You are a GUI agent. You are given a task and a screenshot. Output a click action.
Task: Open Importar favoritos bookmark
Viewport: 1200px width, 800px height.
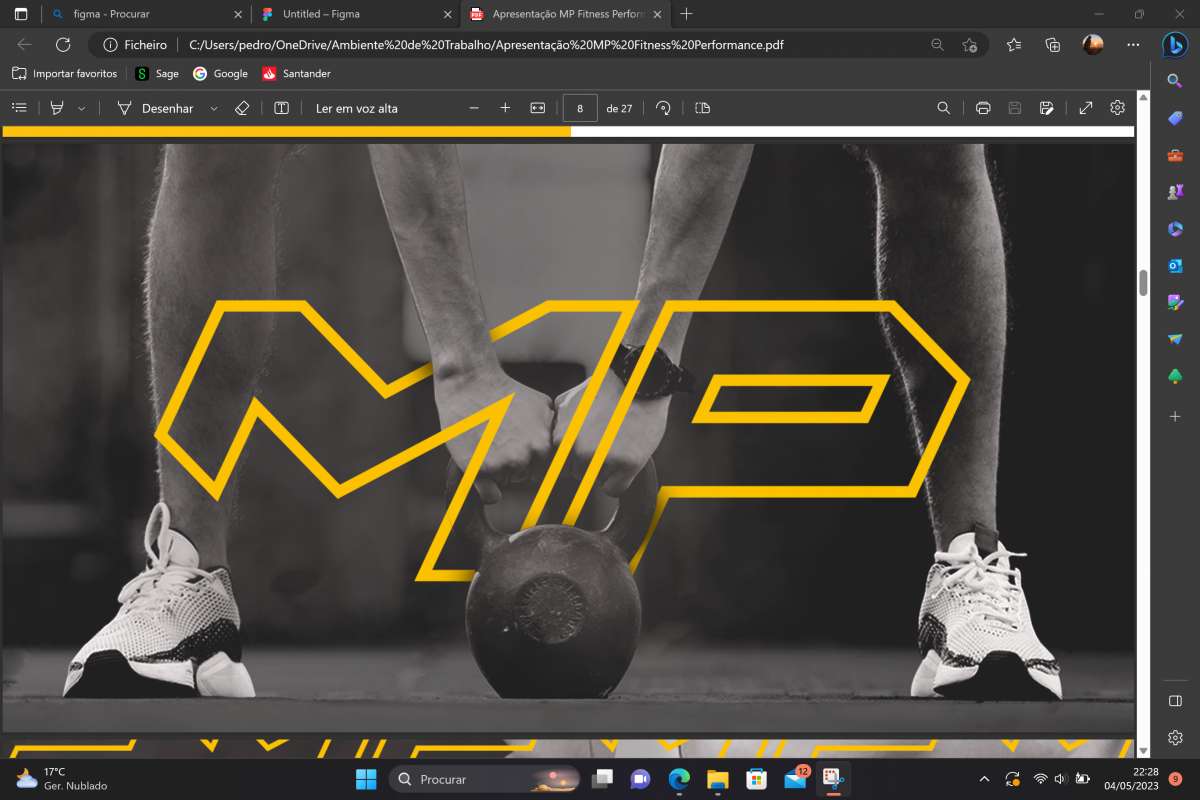(65, 73)
